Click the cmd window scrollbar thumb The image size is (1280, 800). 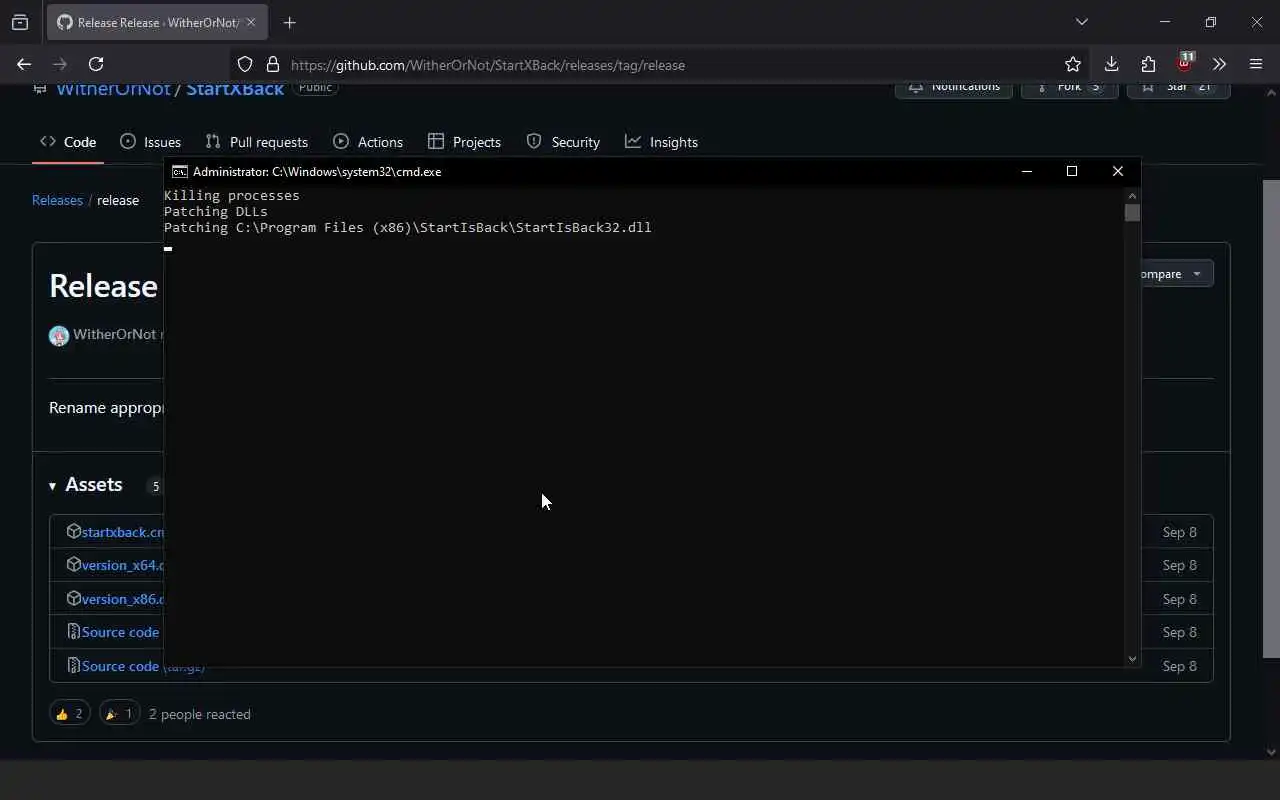point(1132,212)
